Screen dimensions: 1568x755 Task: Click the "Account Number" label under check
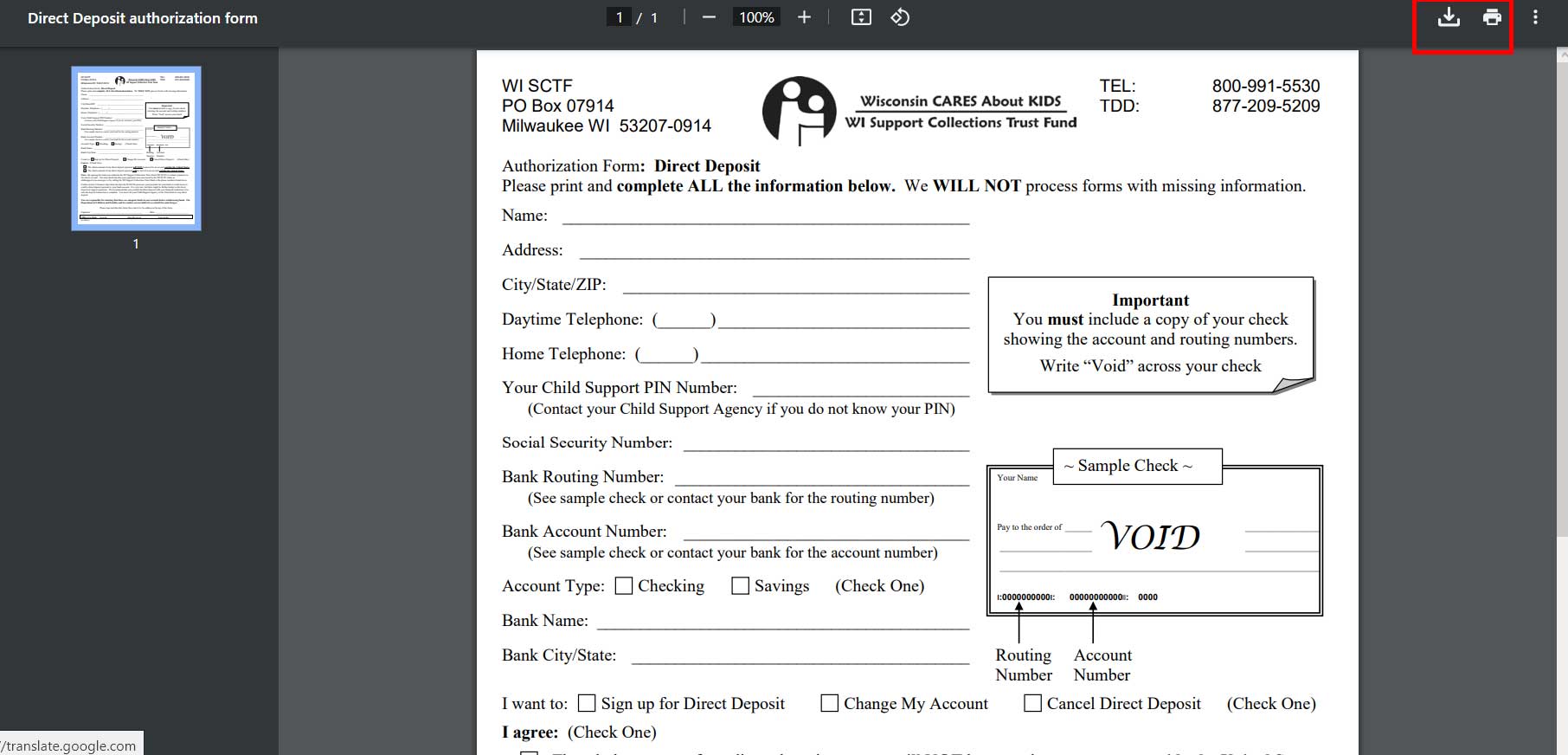coord(1102,665)
